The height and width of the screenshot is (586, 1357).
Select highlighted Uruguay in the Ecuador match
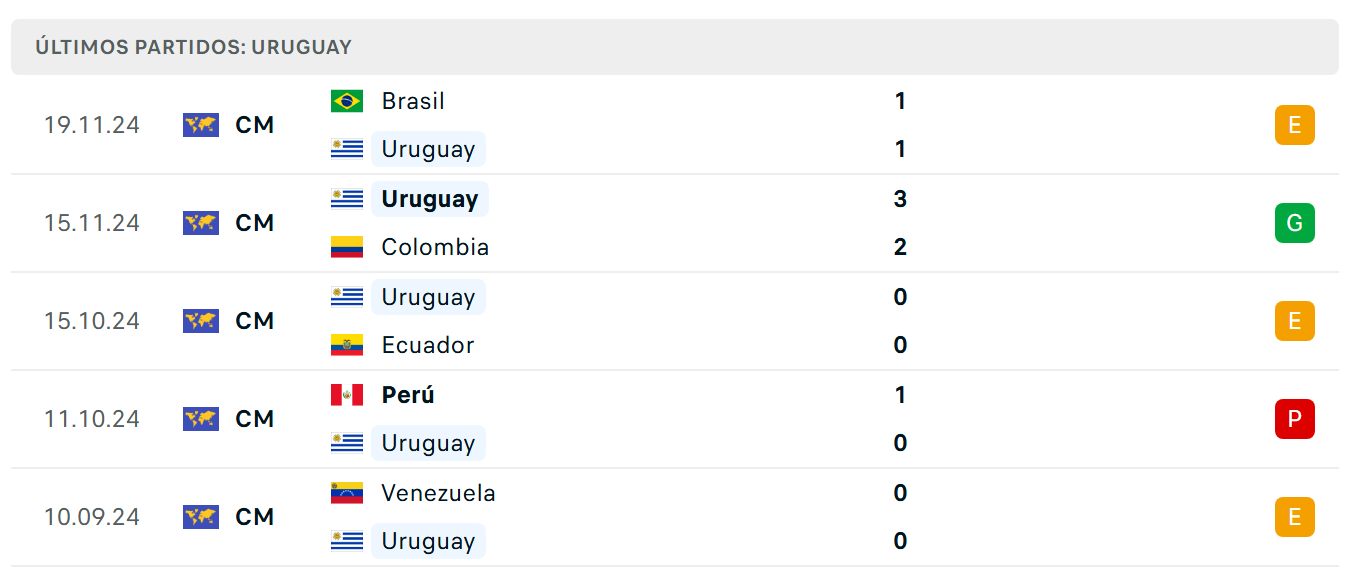pos(428,297)
